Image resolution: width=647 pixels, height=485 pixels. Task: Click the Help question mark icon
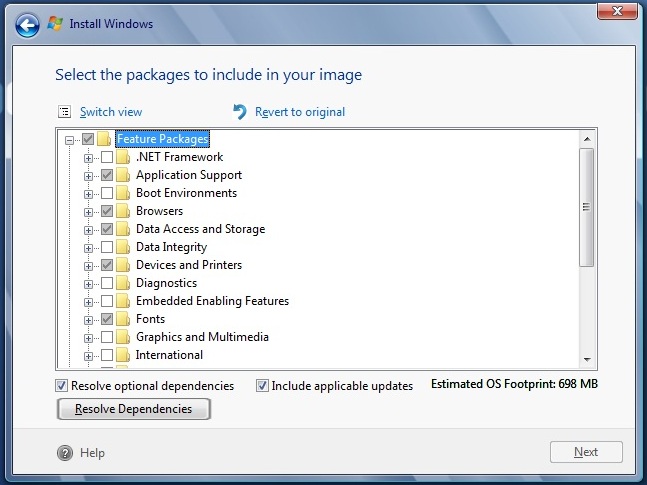pos(65,453)
